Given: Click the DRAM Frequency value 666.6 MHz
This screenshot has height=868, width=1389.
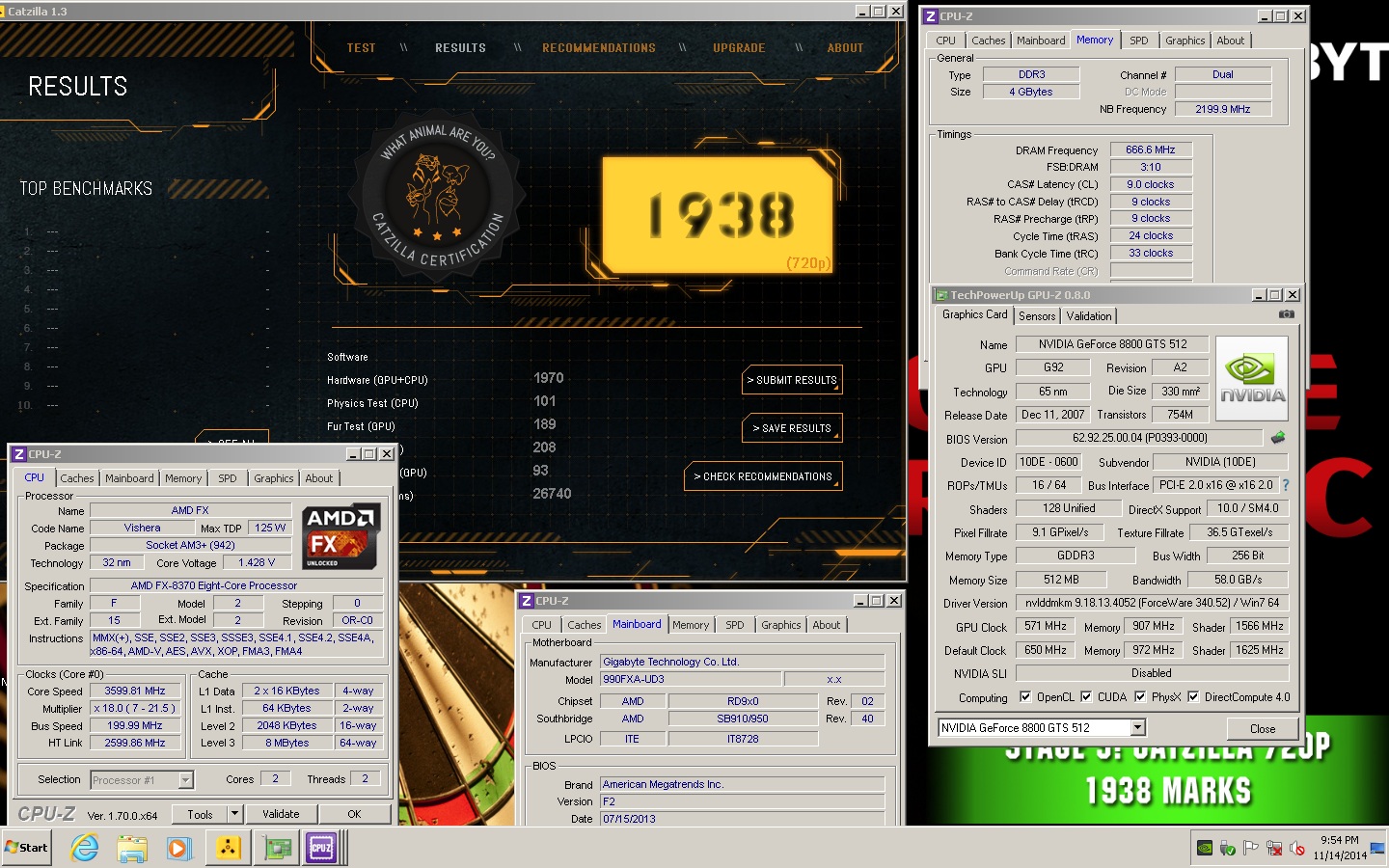Looking at the screenshot, I should point(1151,149).
